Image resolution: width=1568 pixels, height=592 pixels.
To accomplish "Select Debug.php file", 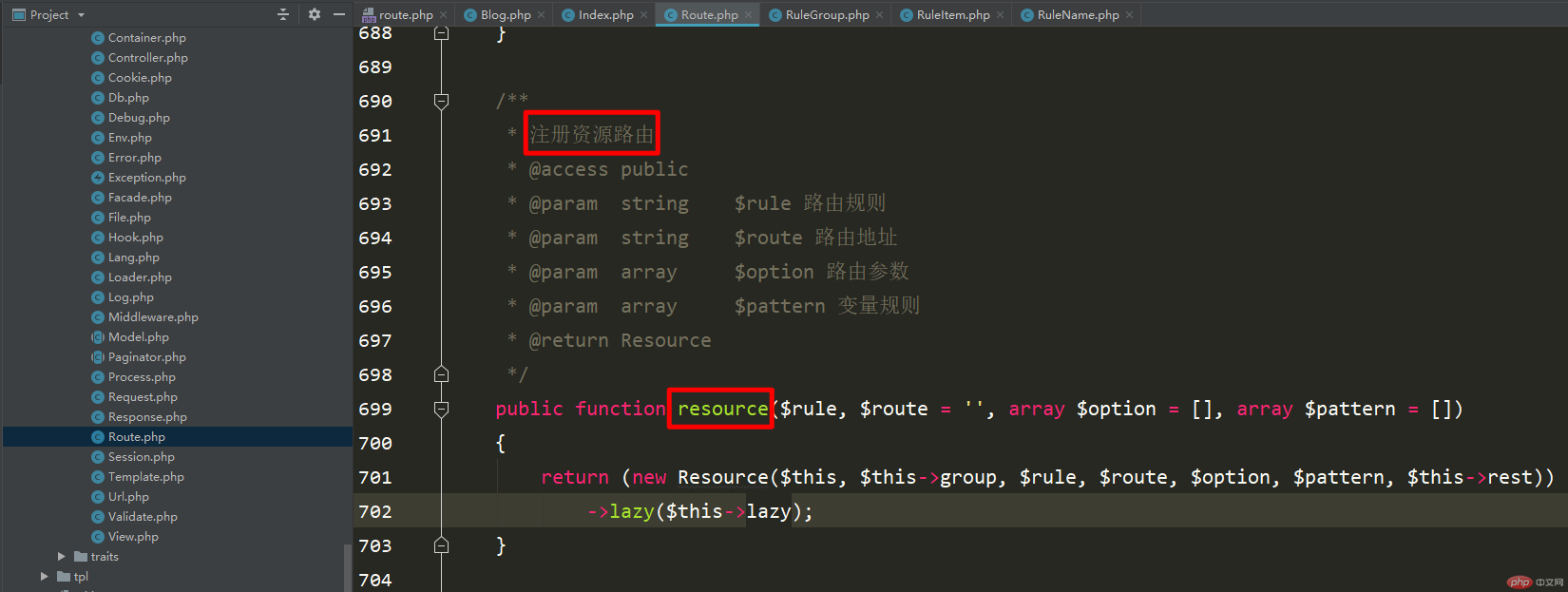I will point(139,118).
